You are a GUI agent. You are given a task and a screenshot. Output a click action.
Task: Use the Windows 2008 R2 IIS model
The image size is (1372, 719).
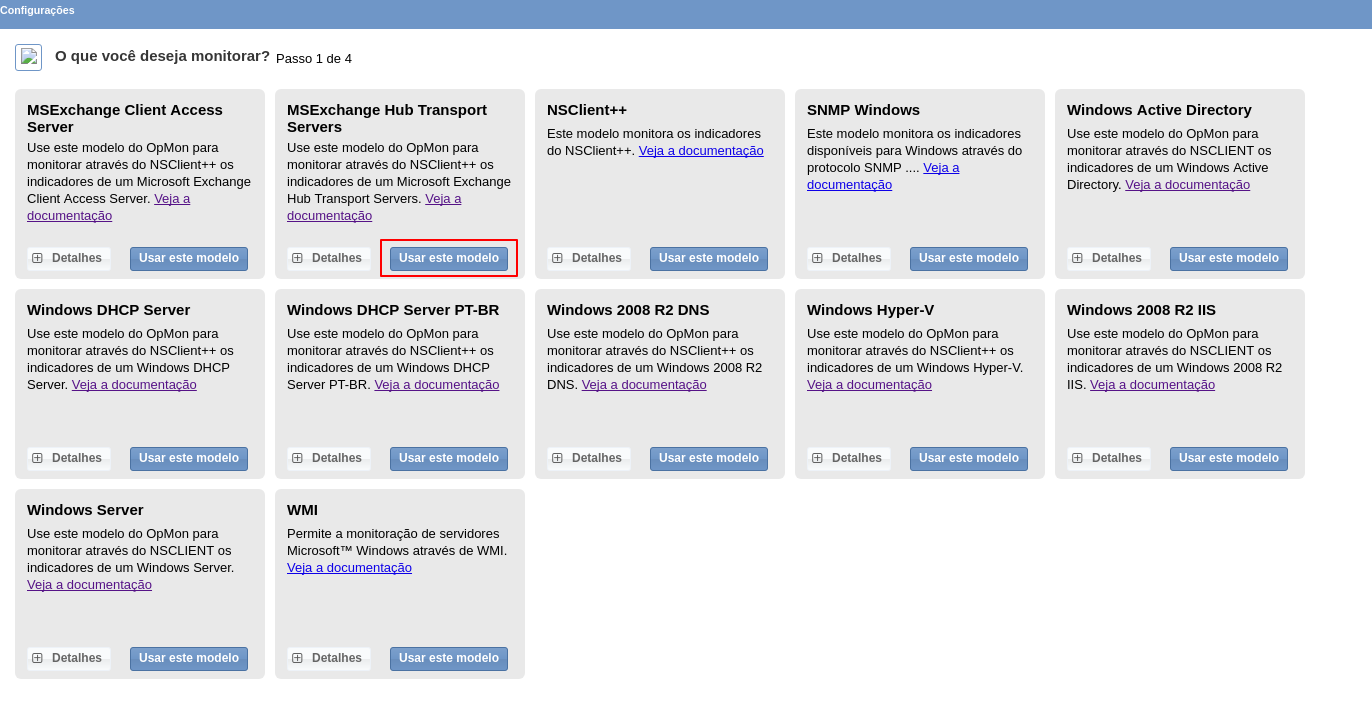pyautogui.click(x=1229, y=459)
